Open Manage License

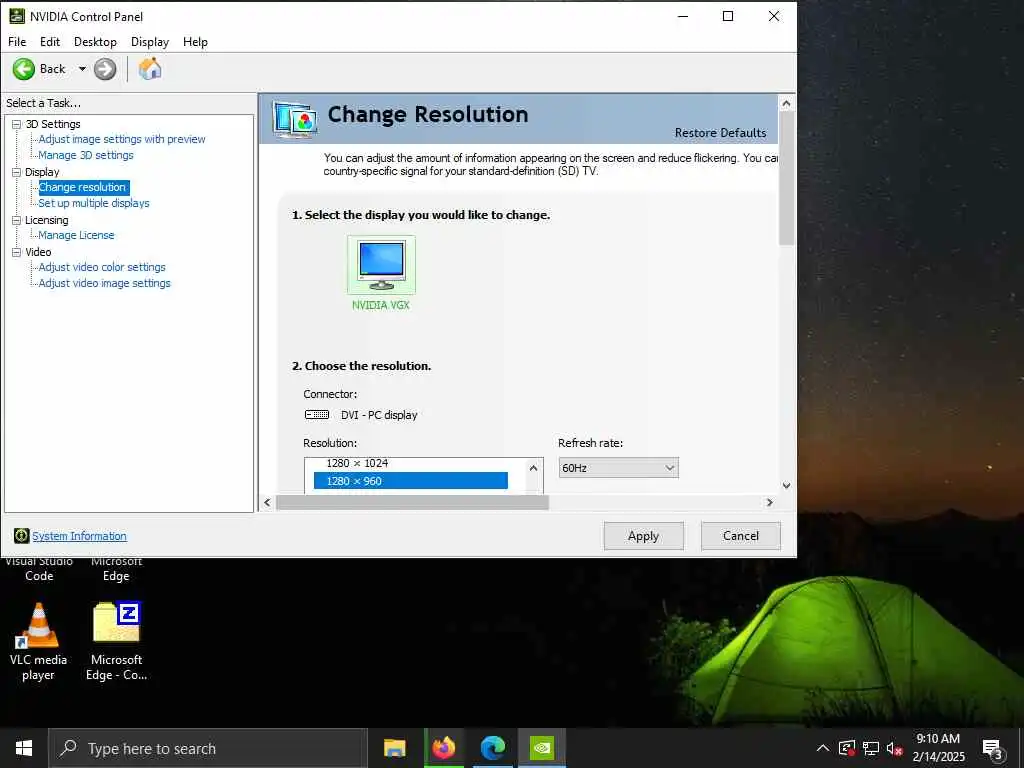point(76,235)
